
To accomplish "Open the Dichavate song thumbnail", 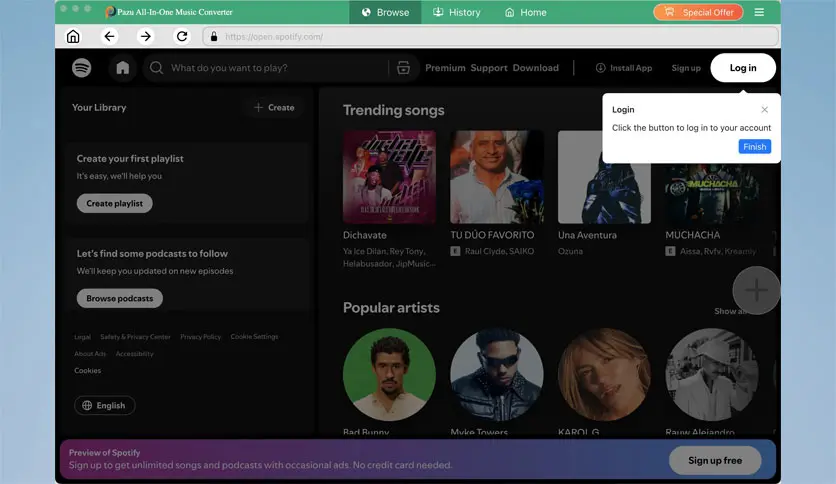I will (389, 177).
